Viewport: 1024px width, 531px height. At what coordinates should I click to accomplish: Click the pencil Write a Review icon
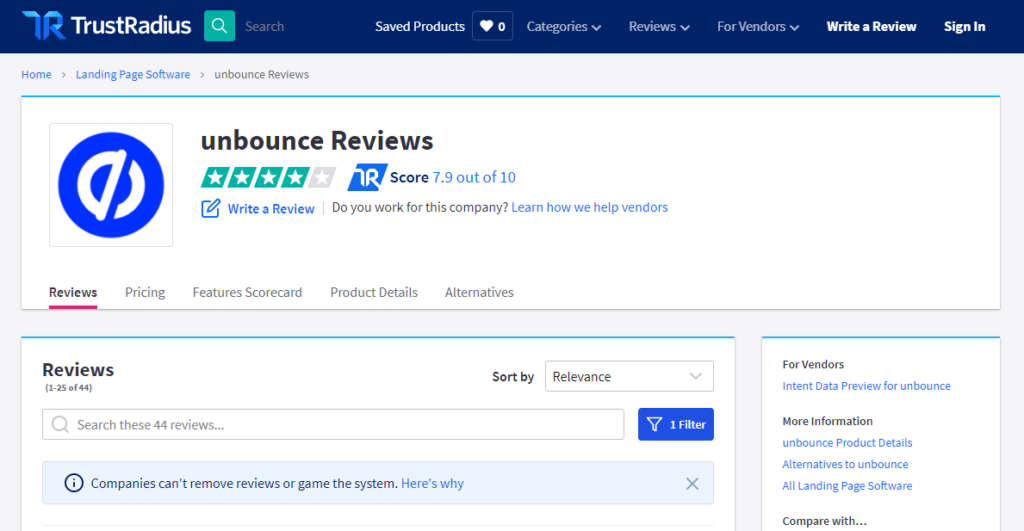coord(210,208)
